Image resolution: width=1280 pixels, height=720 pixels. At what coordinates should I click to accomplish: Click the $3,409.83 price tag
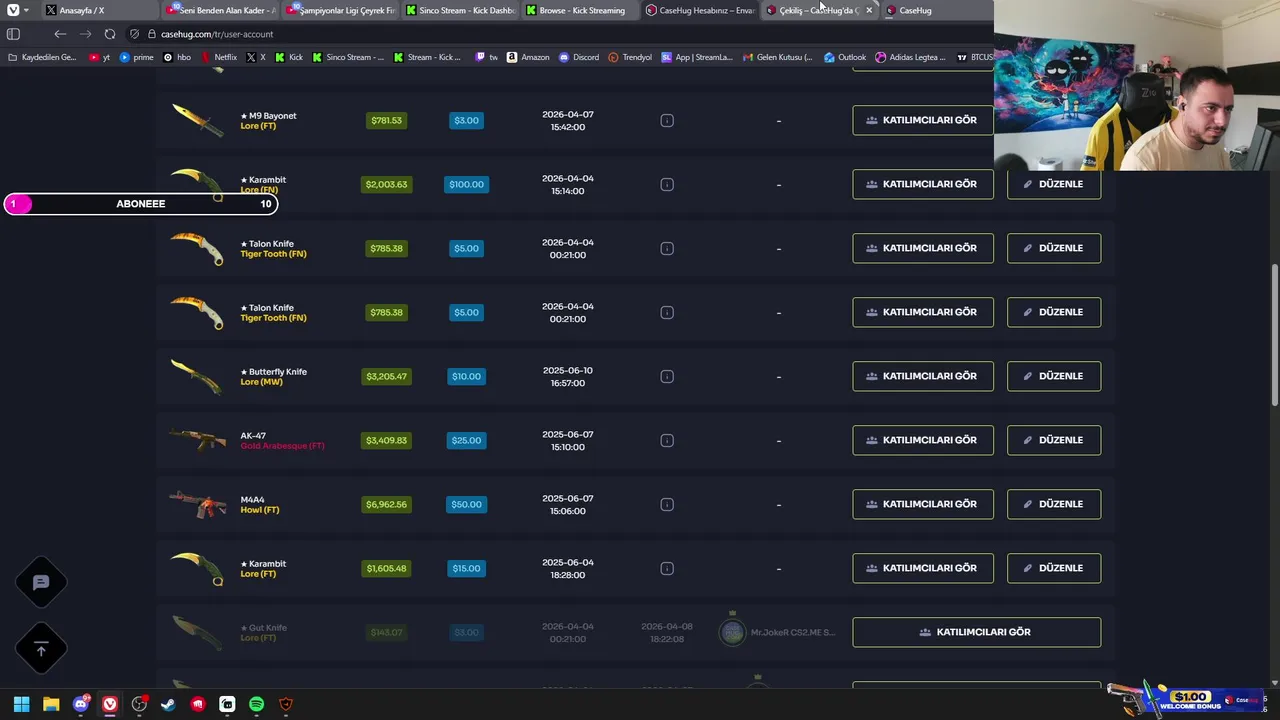click(386, 440)
